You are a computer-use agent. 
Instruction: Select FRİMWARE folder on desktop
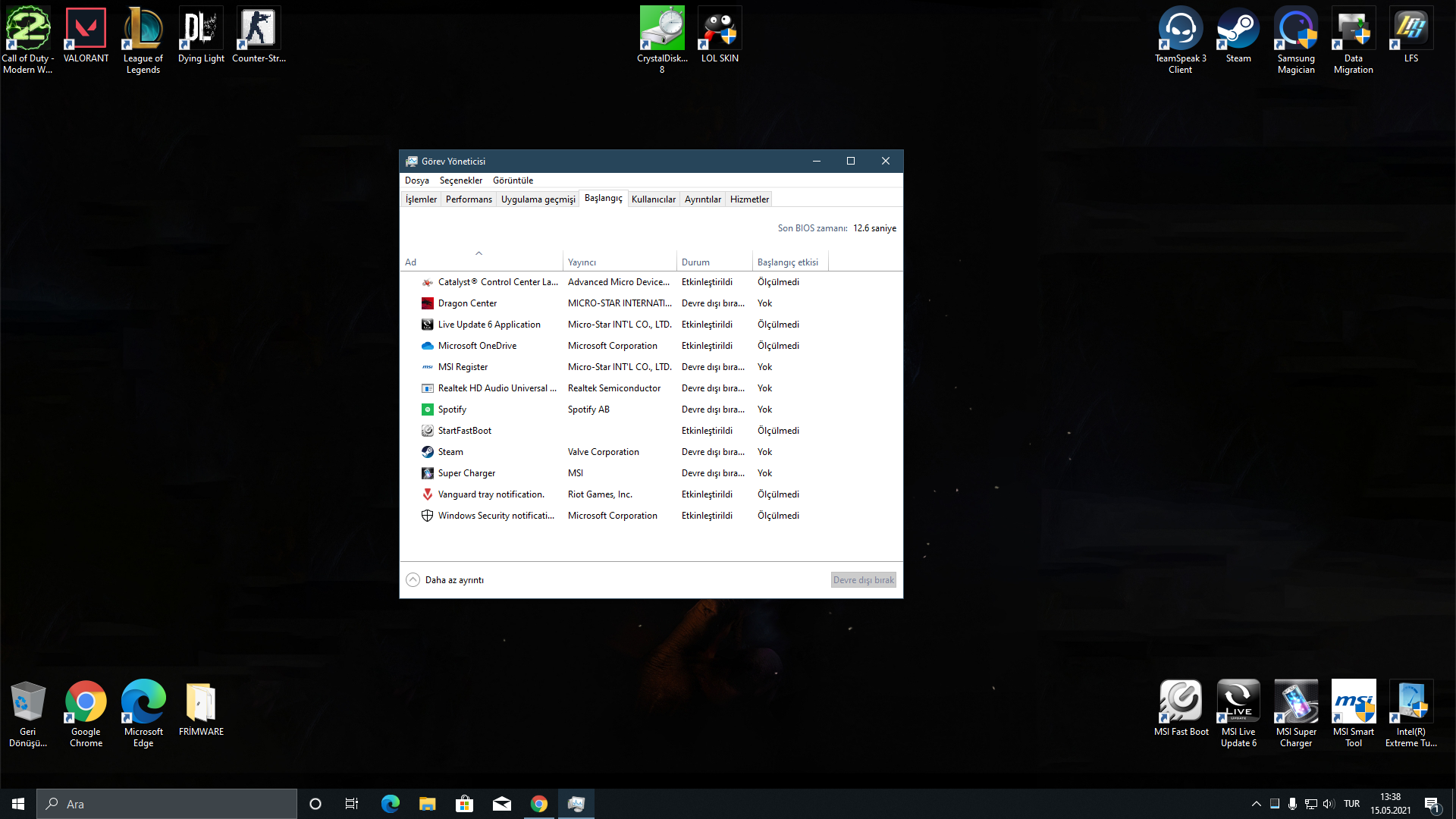point(201,708)
